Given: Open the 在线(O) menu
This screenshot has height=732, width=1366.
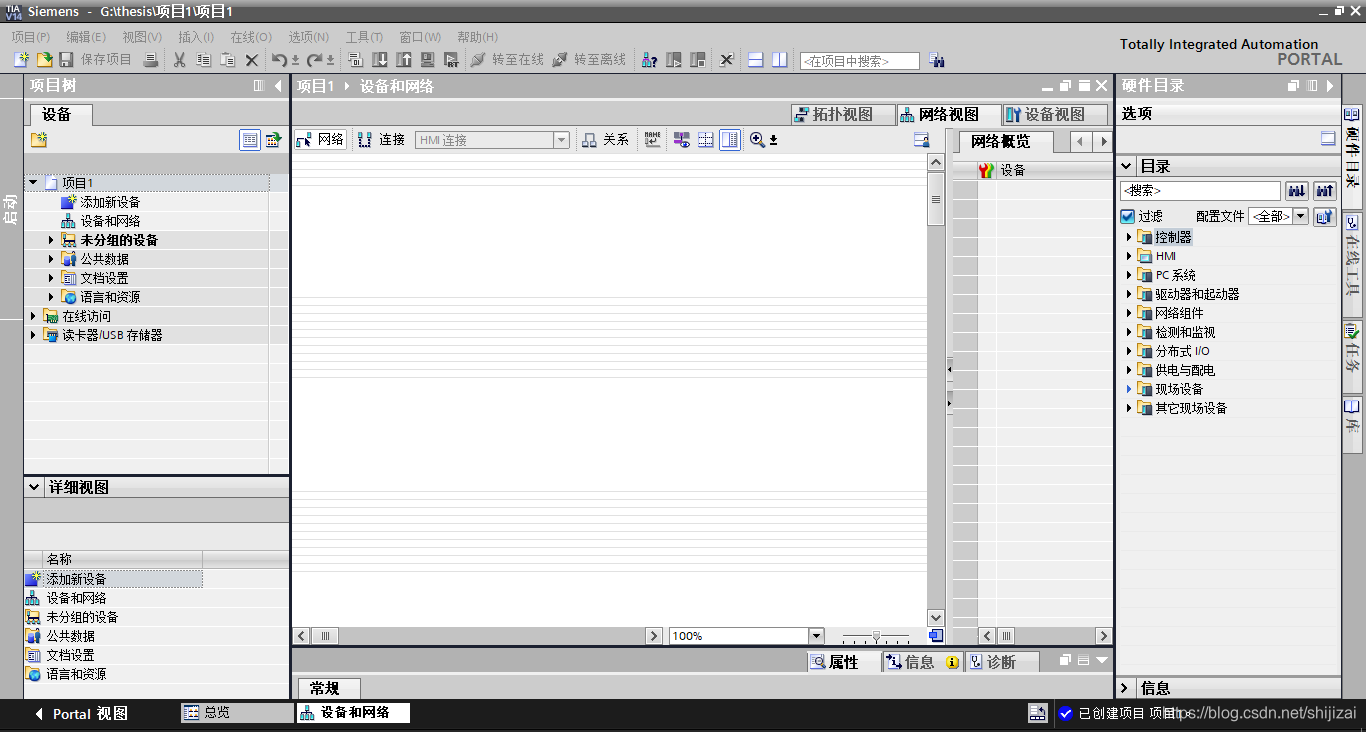Looking at the screenshot, I should 251,37.
